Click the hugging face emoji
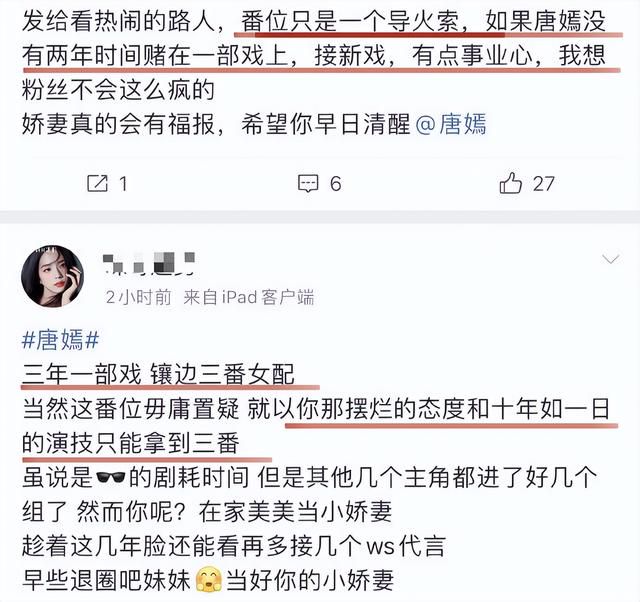The width and height of the screenshot is (640, 602). 209,580
